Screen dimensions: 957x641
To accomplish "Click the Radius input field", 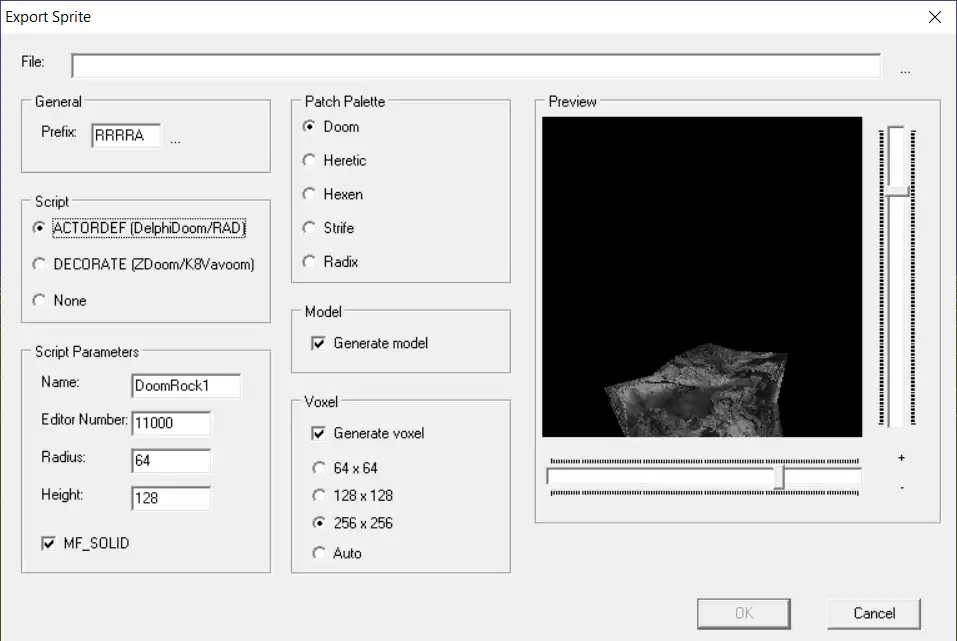I will [171, 461].
